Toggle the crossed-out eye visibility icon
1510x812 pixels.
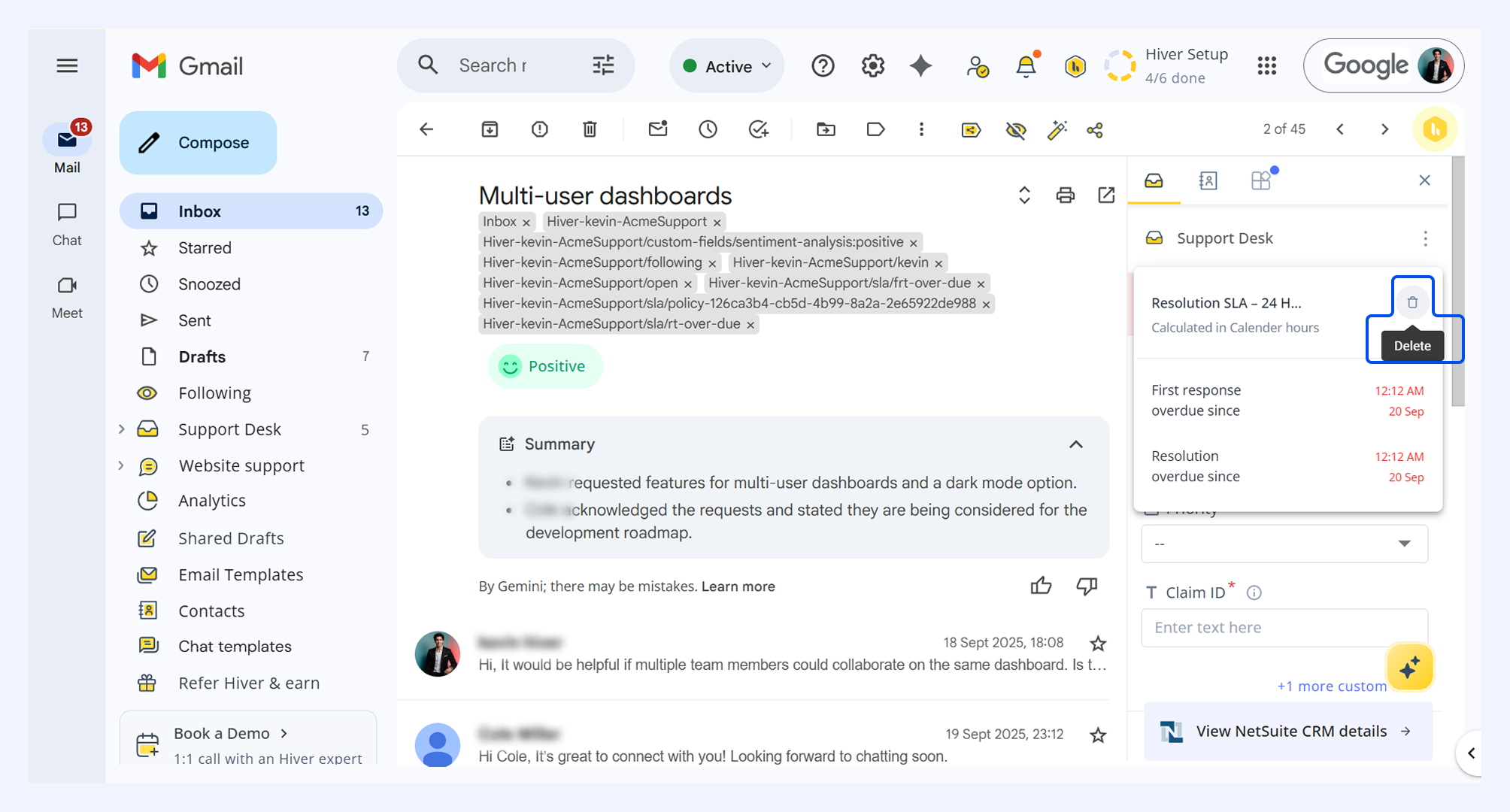click(x=1016, y=130)
